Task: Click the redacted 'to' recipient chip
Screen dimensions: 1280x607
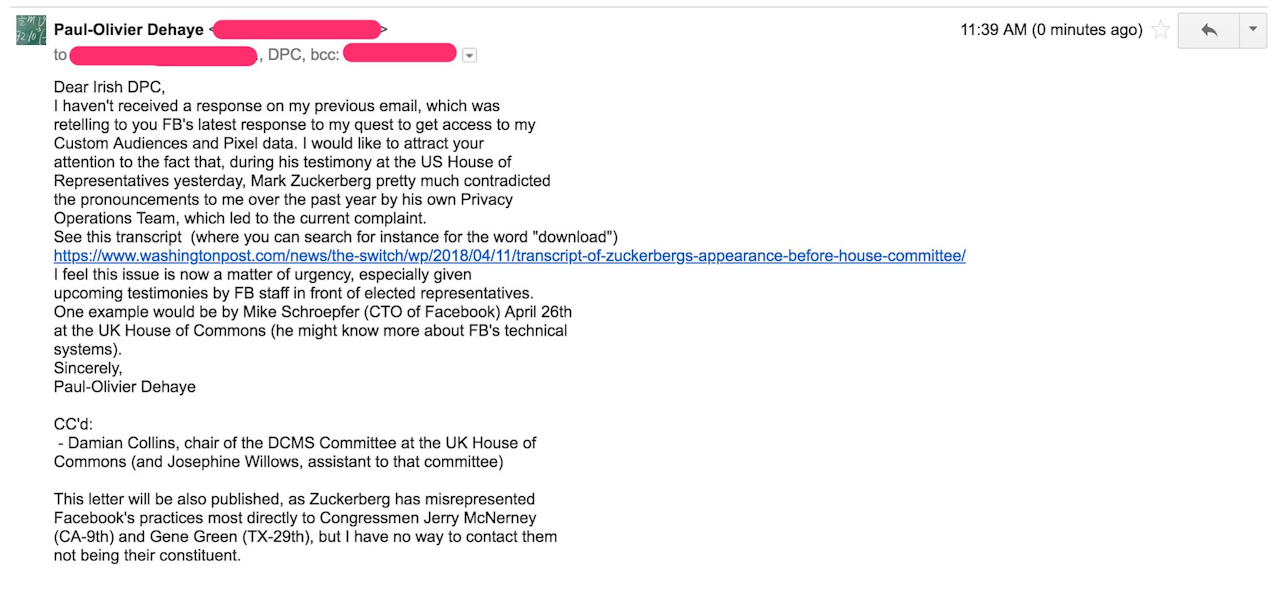Action: [162, 55]
